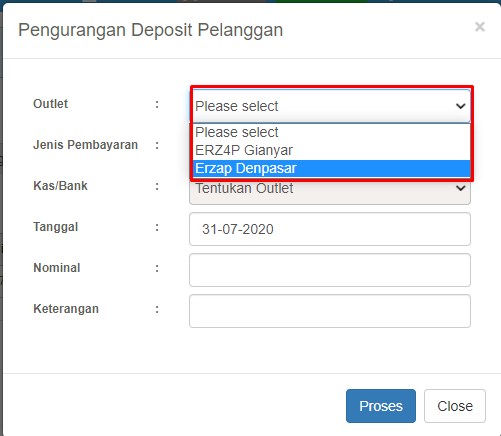Close the dialog with the X icon
Image resolution: width=501 pixels, height=436 pixels.
(480, 27)
